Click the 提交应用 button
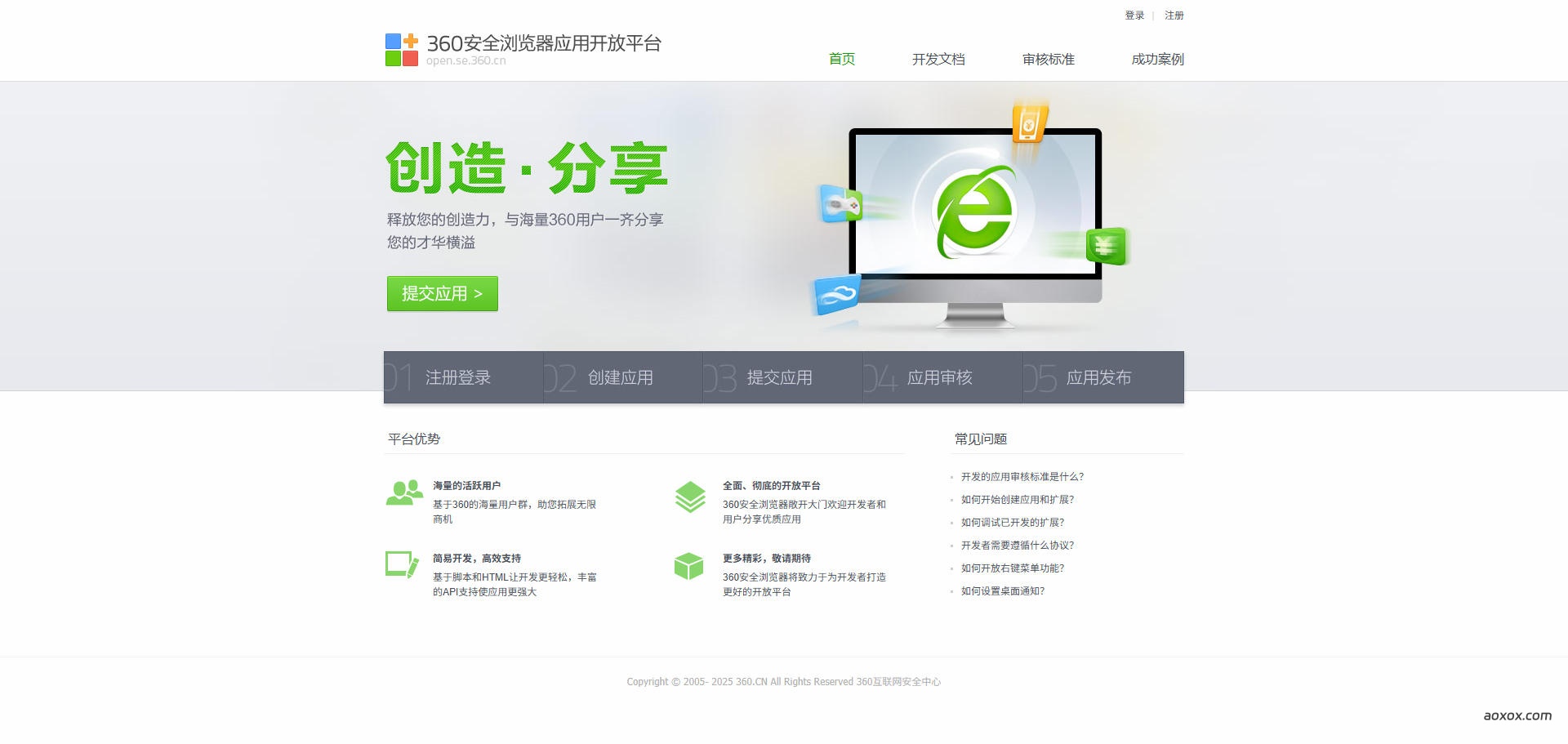This screenshot has width=1568, height=744. 442,293
